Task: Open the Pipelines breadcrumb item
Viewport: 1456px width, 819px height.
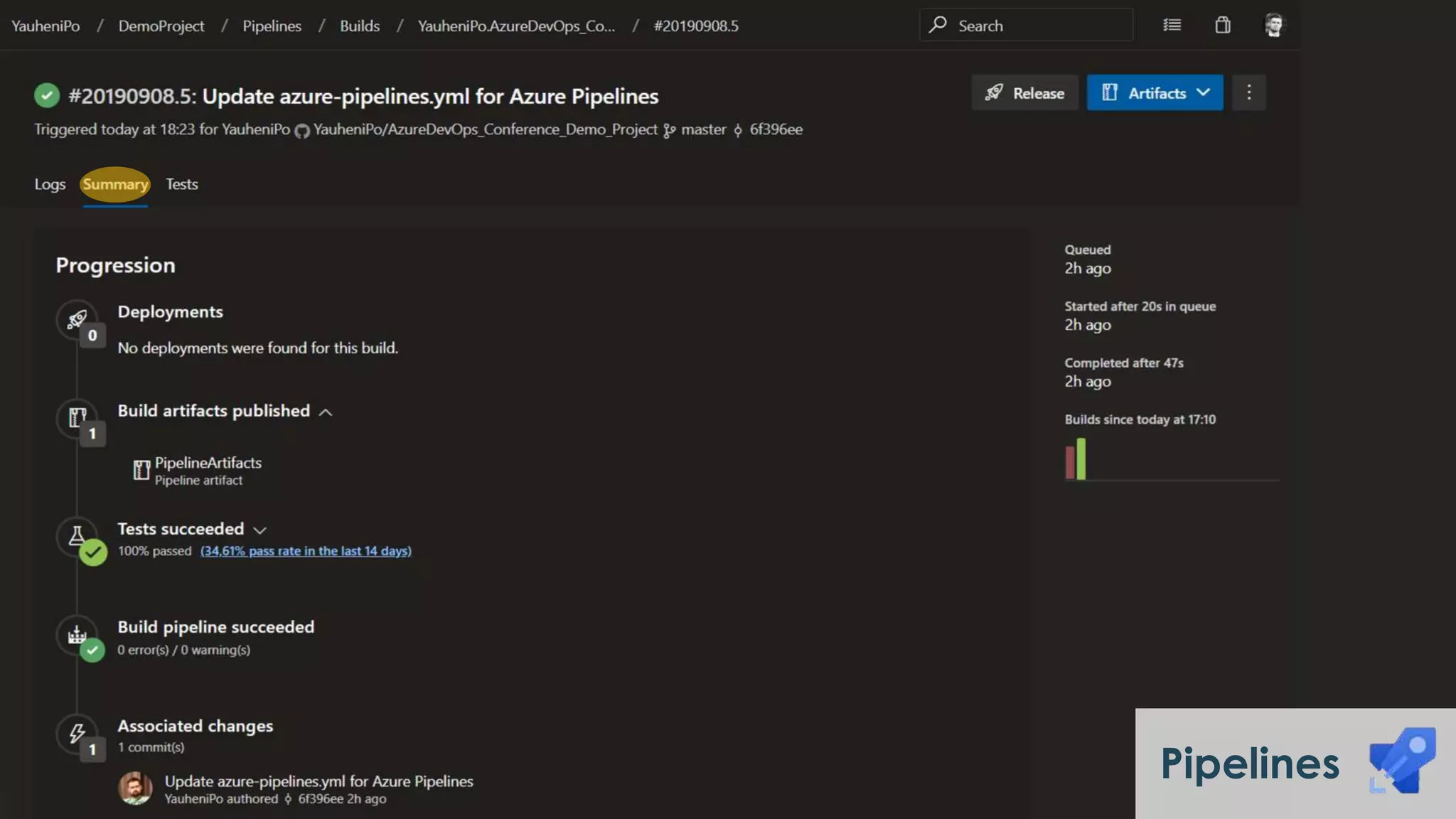Action: click(272, 26)
